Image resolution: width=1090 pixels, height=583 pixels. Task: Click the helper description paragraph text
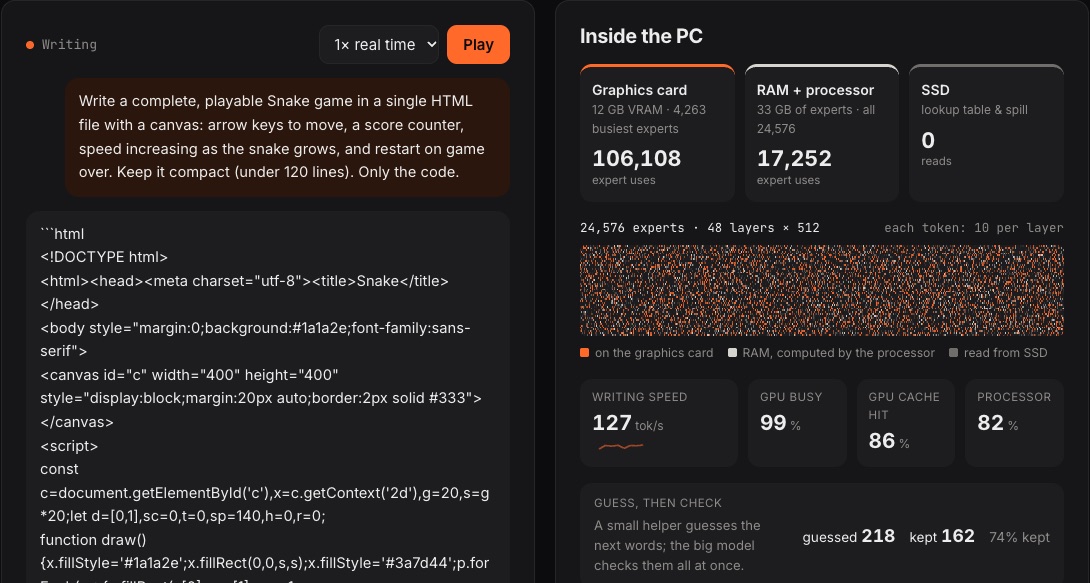[677, 545]
